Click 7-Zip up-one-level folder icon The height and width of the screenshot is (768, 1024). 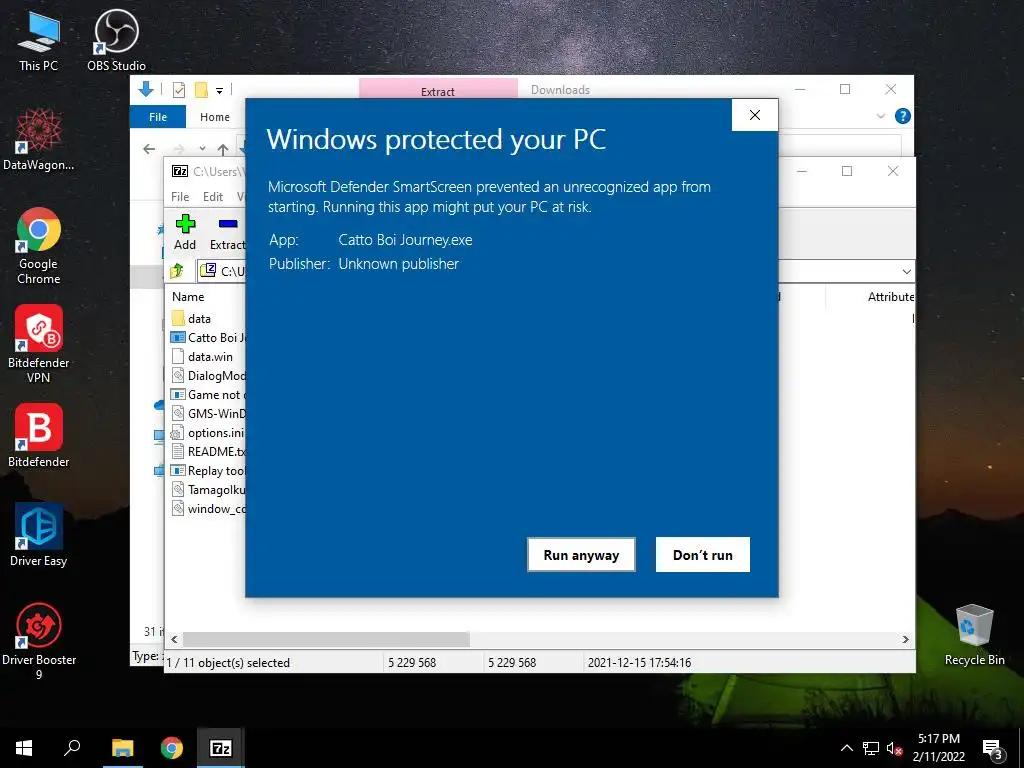point(177,270)
